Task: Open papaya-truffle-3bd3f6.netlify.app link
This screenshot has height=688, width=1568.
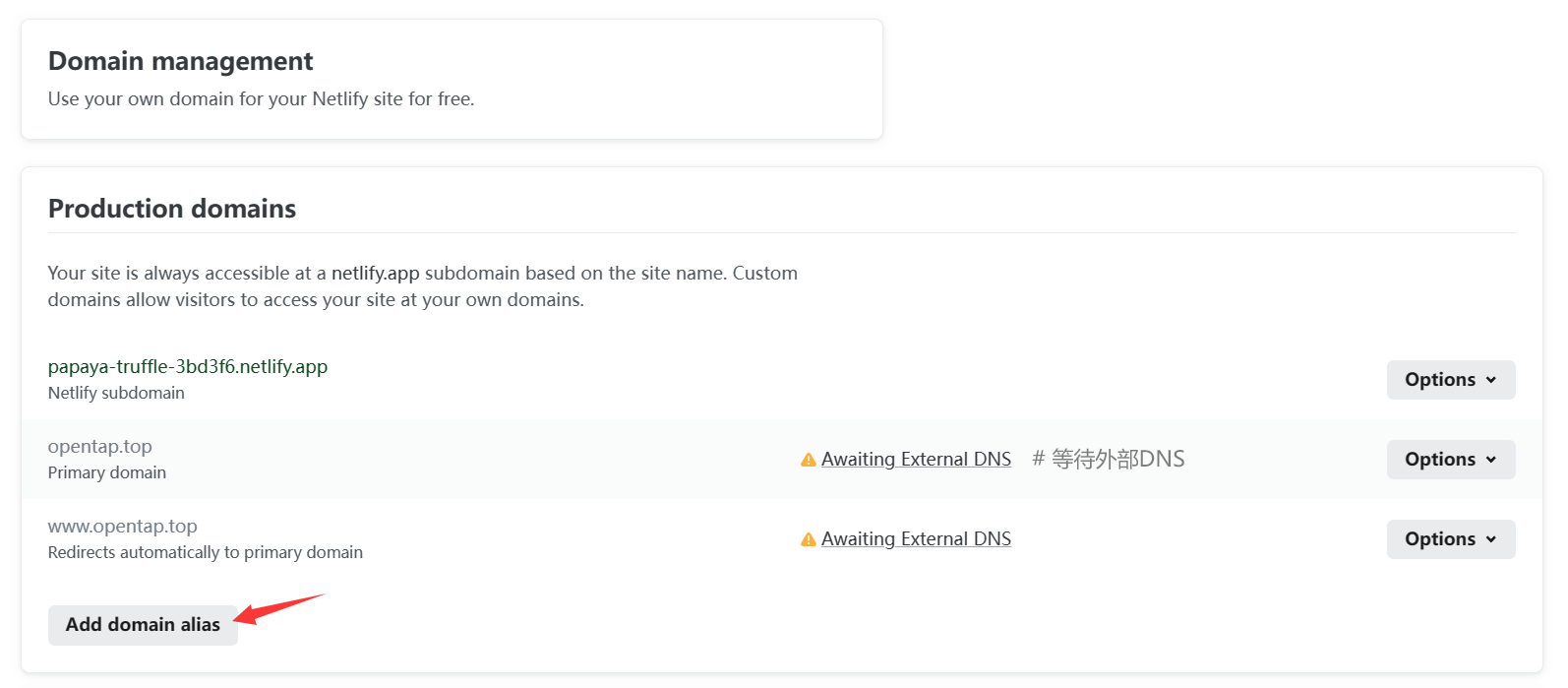Action: click(188, 366)
